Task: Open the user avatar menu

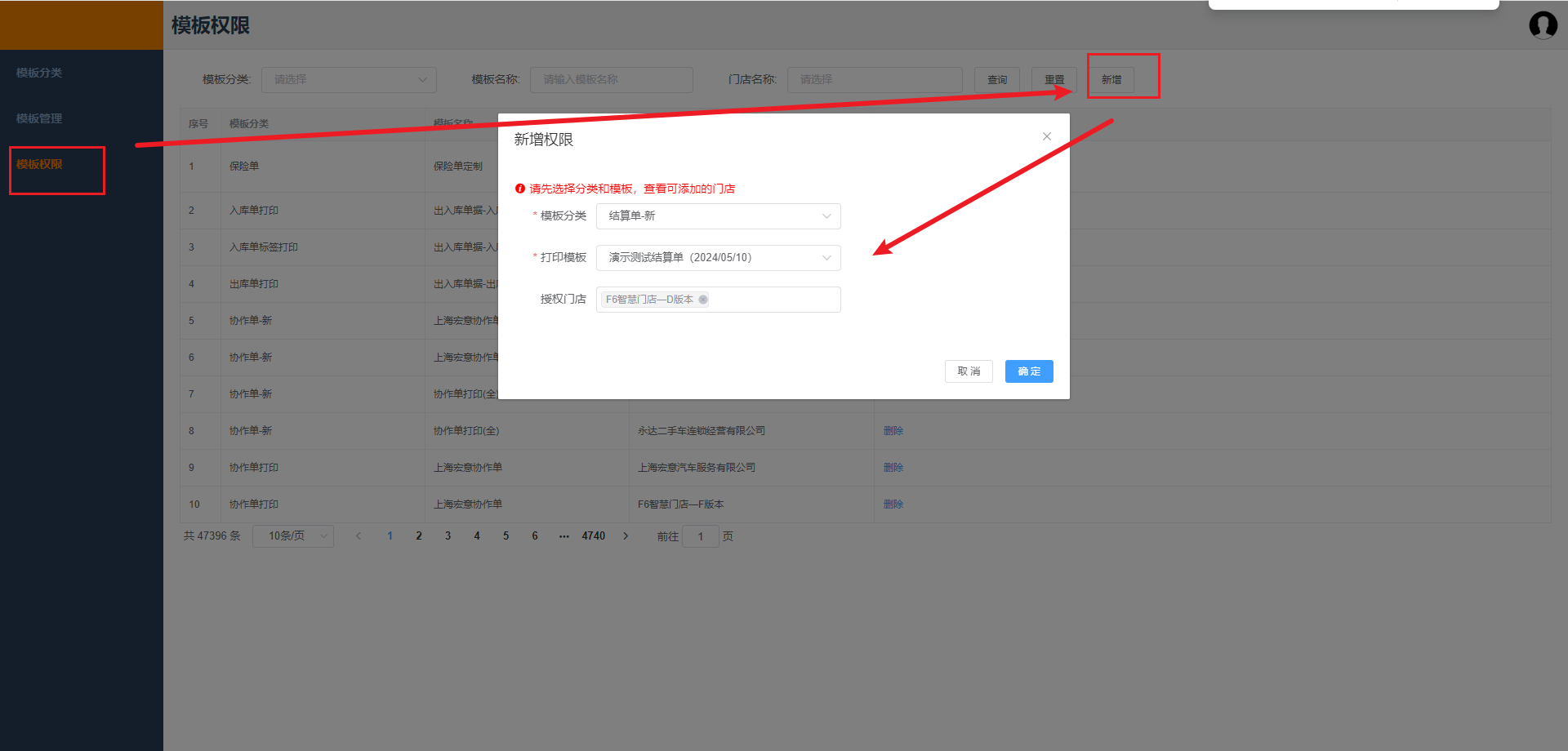Action: point(1543,25)
